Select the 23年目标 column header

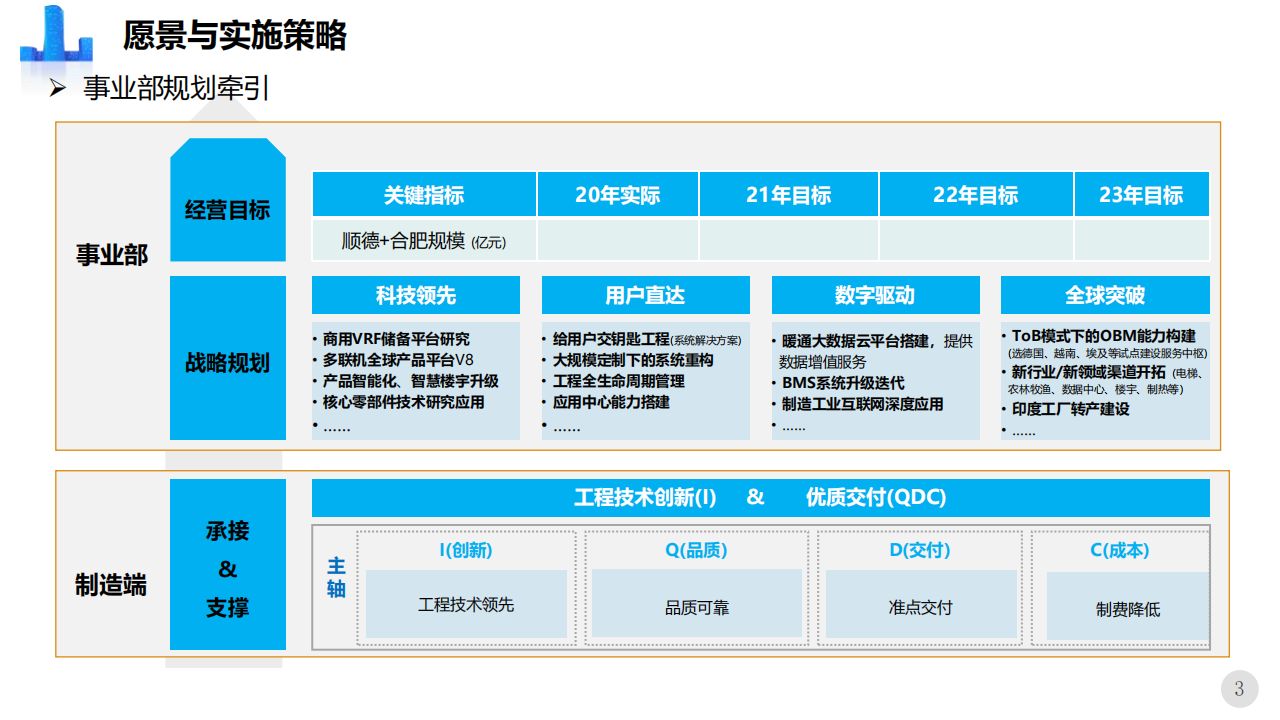pyautogui.click(x=1142, y=195)
